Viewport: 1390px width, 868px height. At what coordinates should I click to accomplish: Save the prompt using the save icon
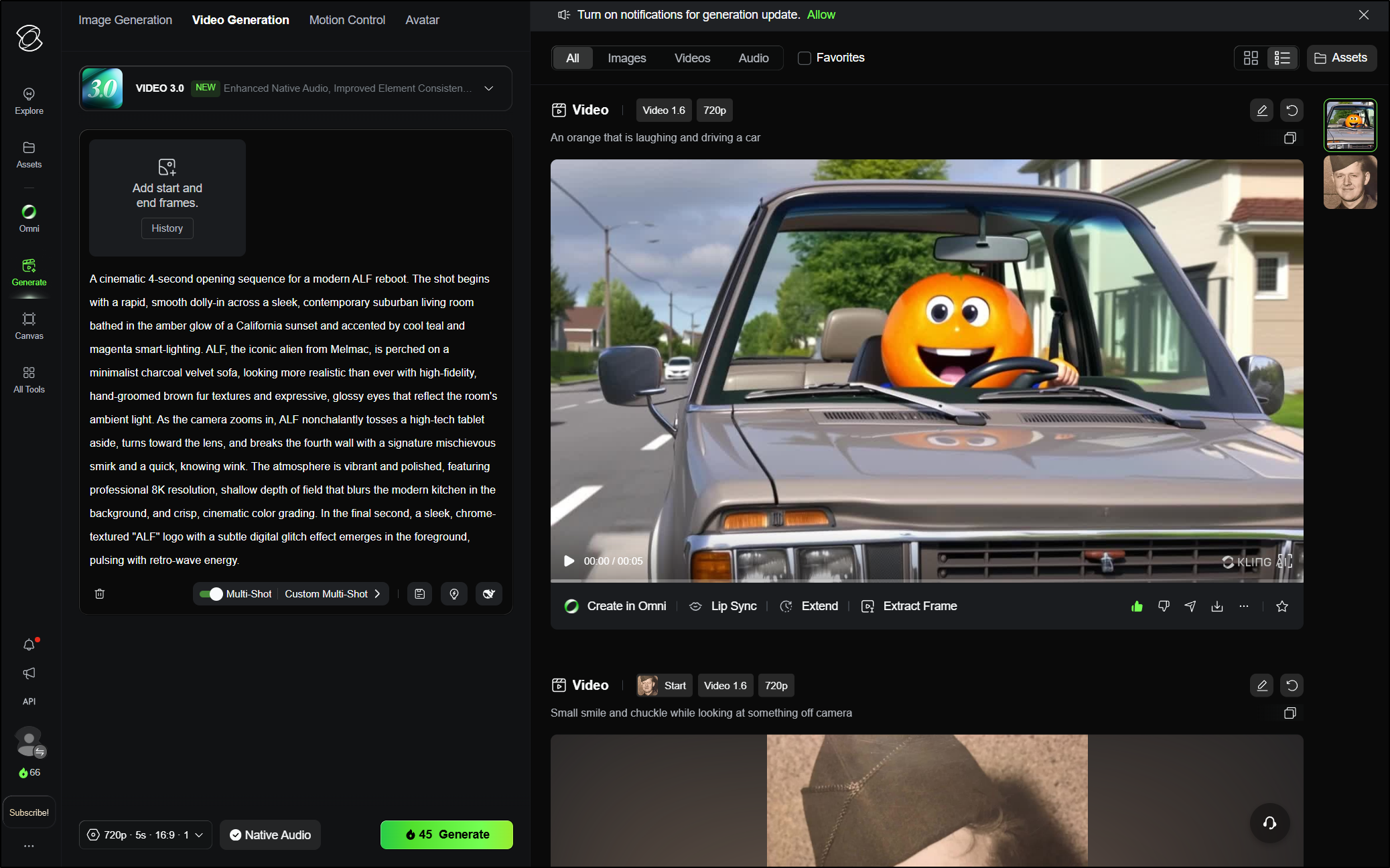[419, 593]
